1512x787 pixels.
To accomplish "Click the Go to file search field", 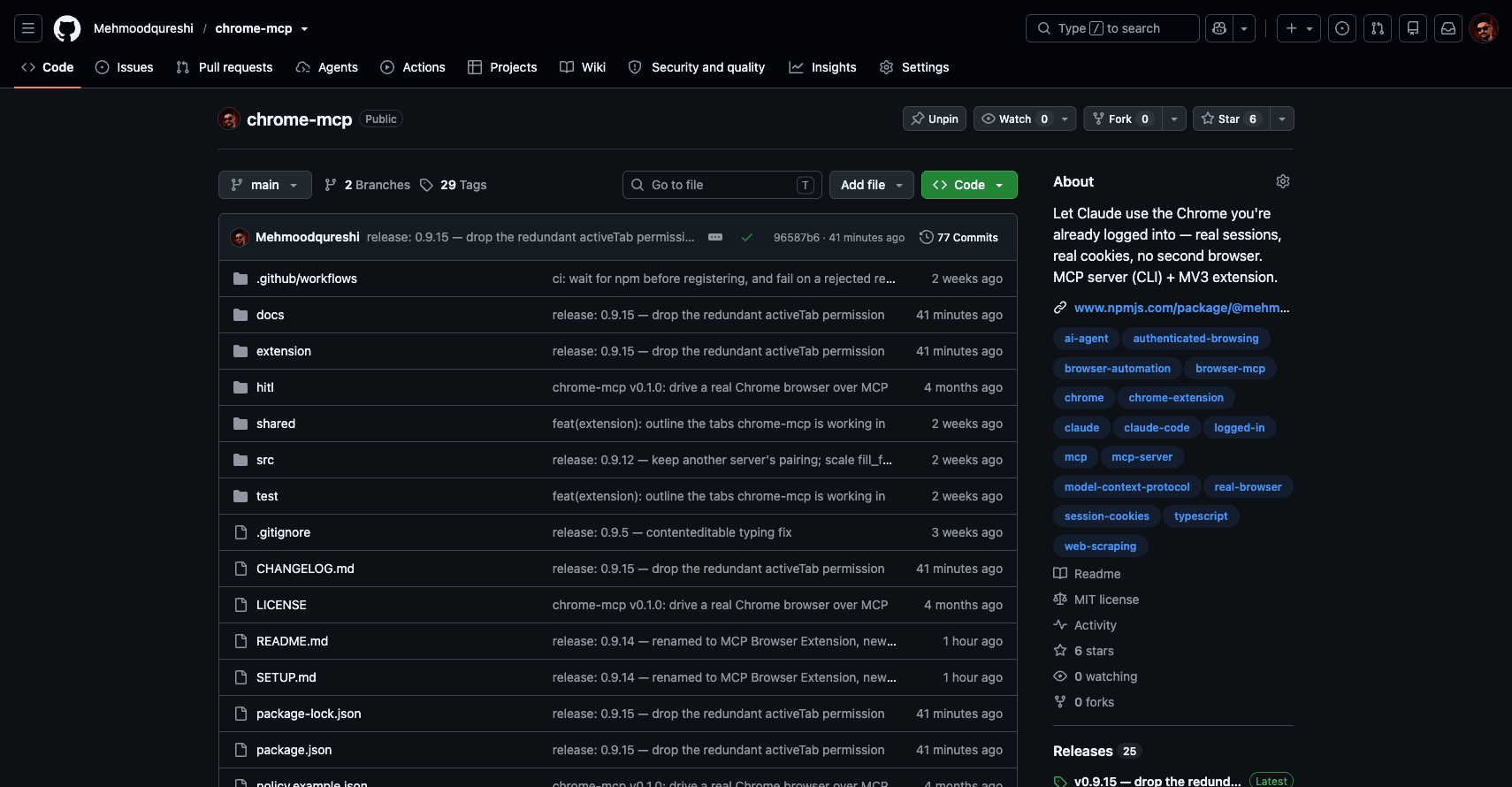I will pyautogui.click(x=722, y=185).
